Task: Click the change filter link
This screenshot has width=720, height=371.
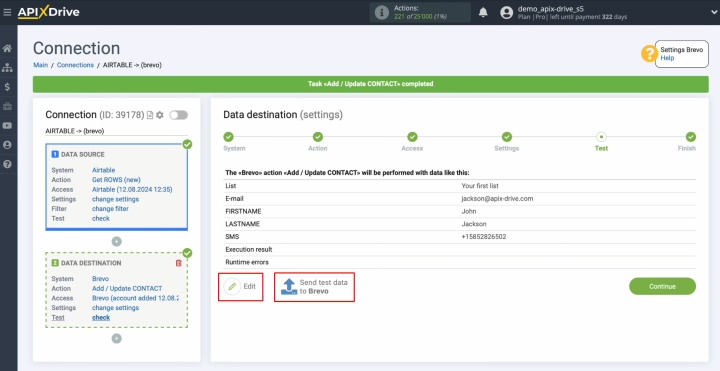Action: click(110, 209)
